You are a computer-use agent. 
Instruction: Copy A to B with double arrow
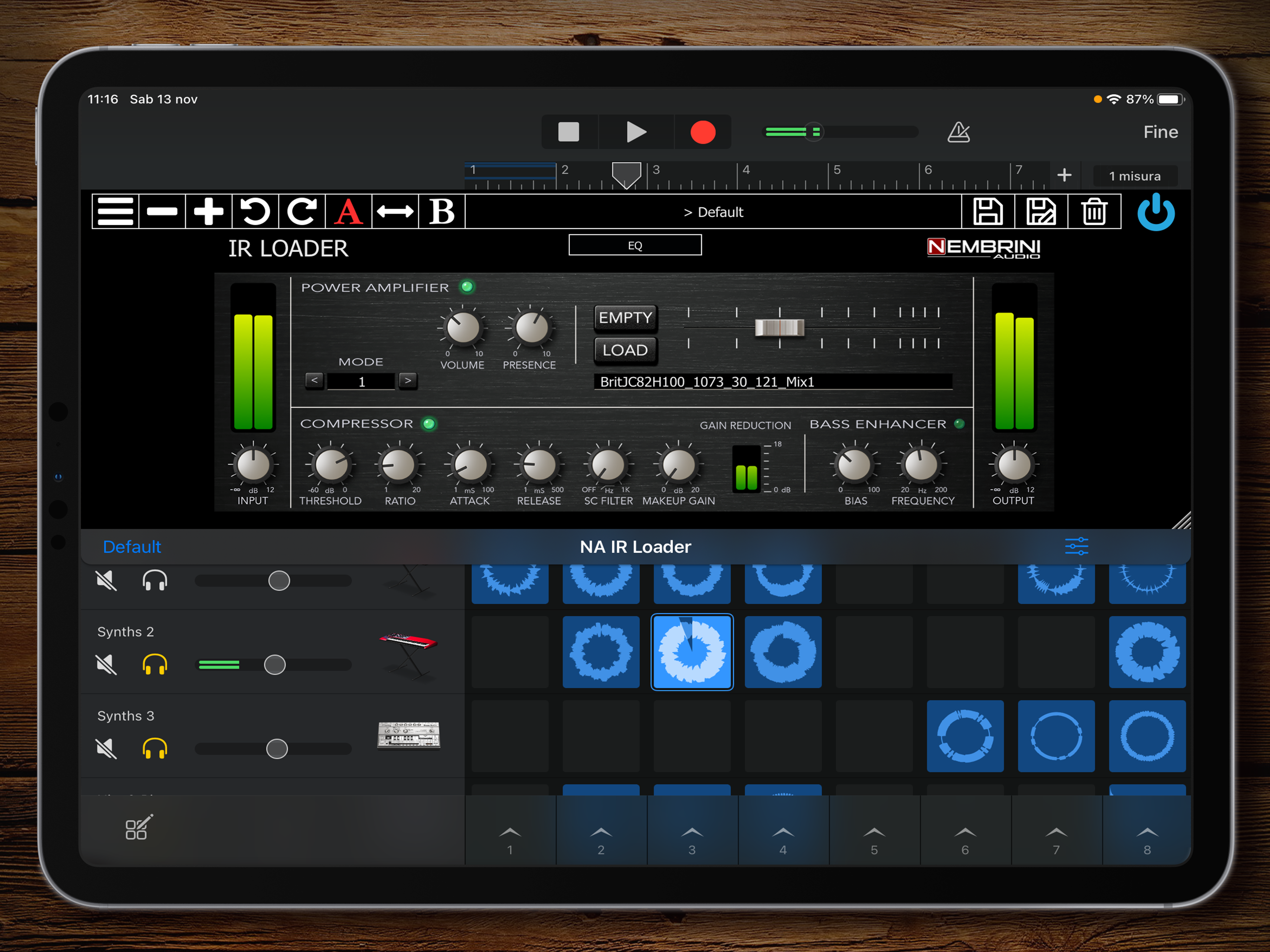(x=395, y=212)
